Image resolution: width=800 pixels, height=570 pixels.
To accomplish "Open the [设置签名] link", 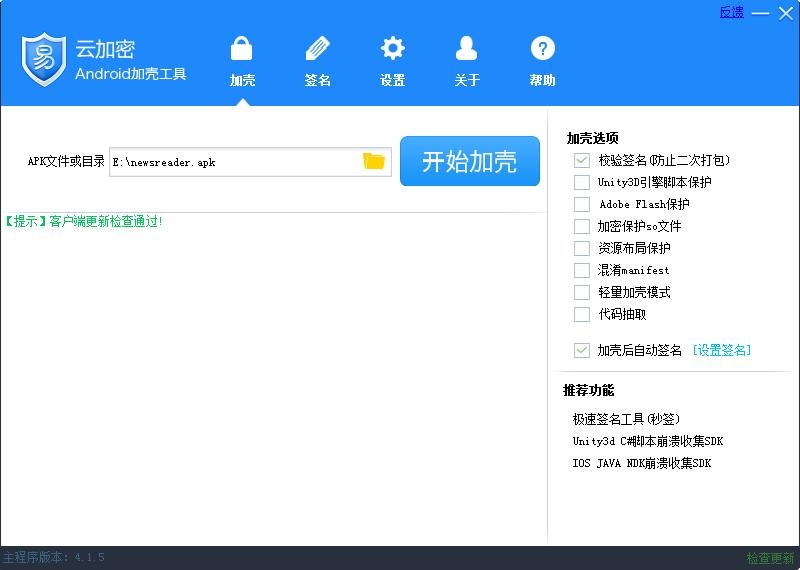I will [721, 350].
